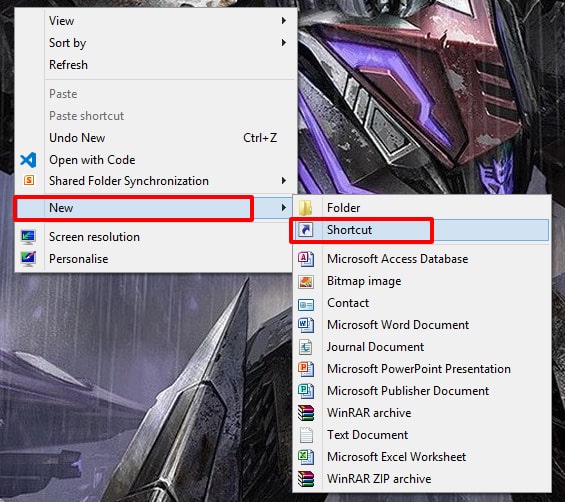Click the Text Document page icon
Viewport: 565px width, 502px height.
(306, 435)
